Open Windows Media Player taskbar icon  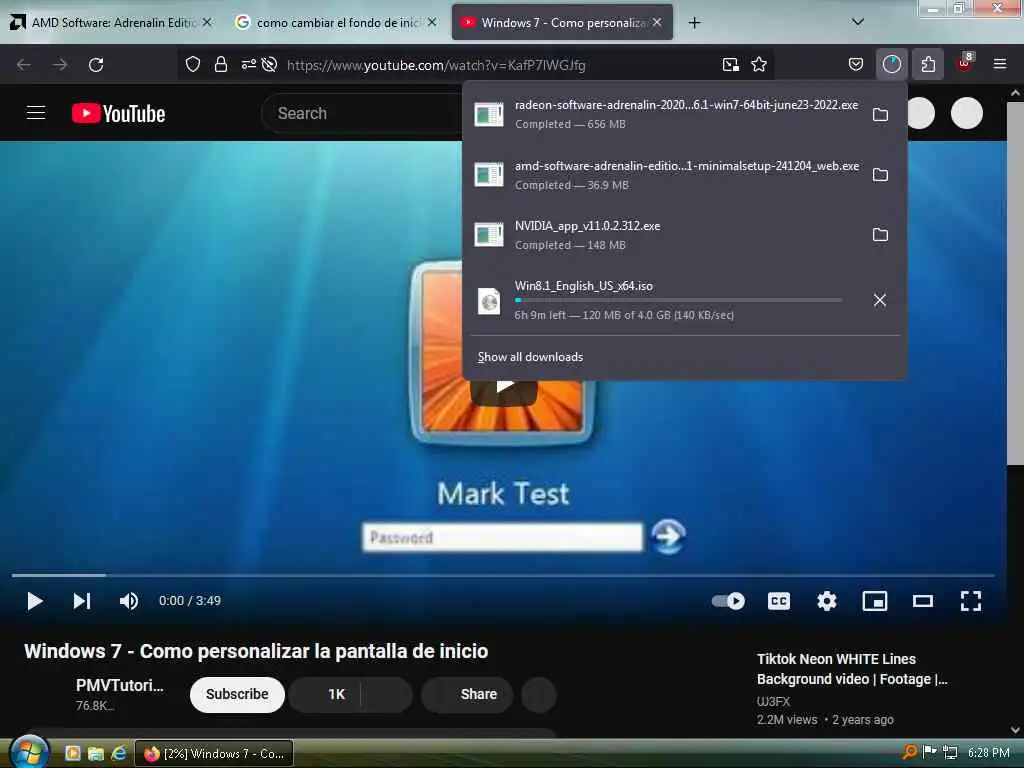click(x=72, y=754)
